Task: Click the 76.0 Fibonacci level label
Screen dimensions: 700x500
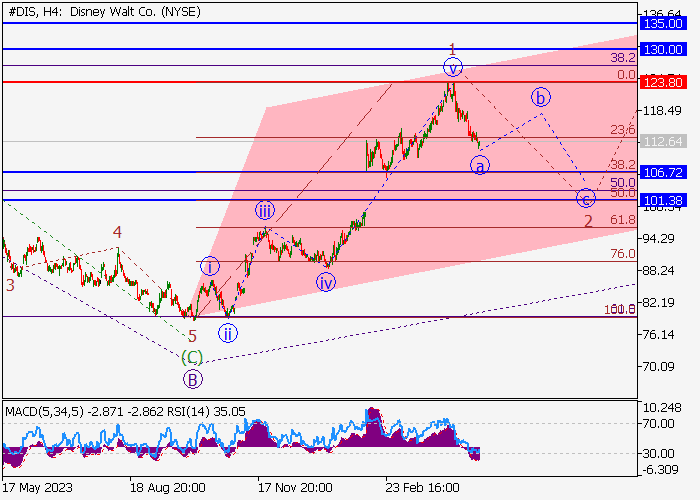Action: (623, 254)
